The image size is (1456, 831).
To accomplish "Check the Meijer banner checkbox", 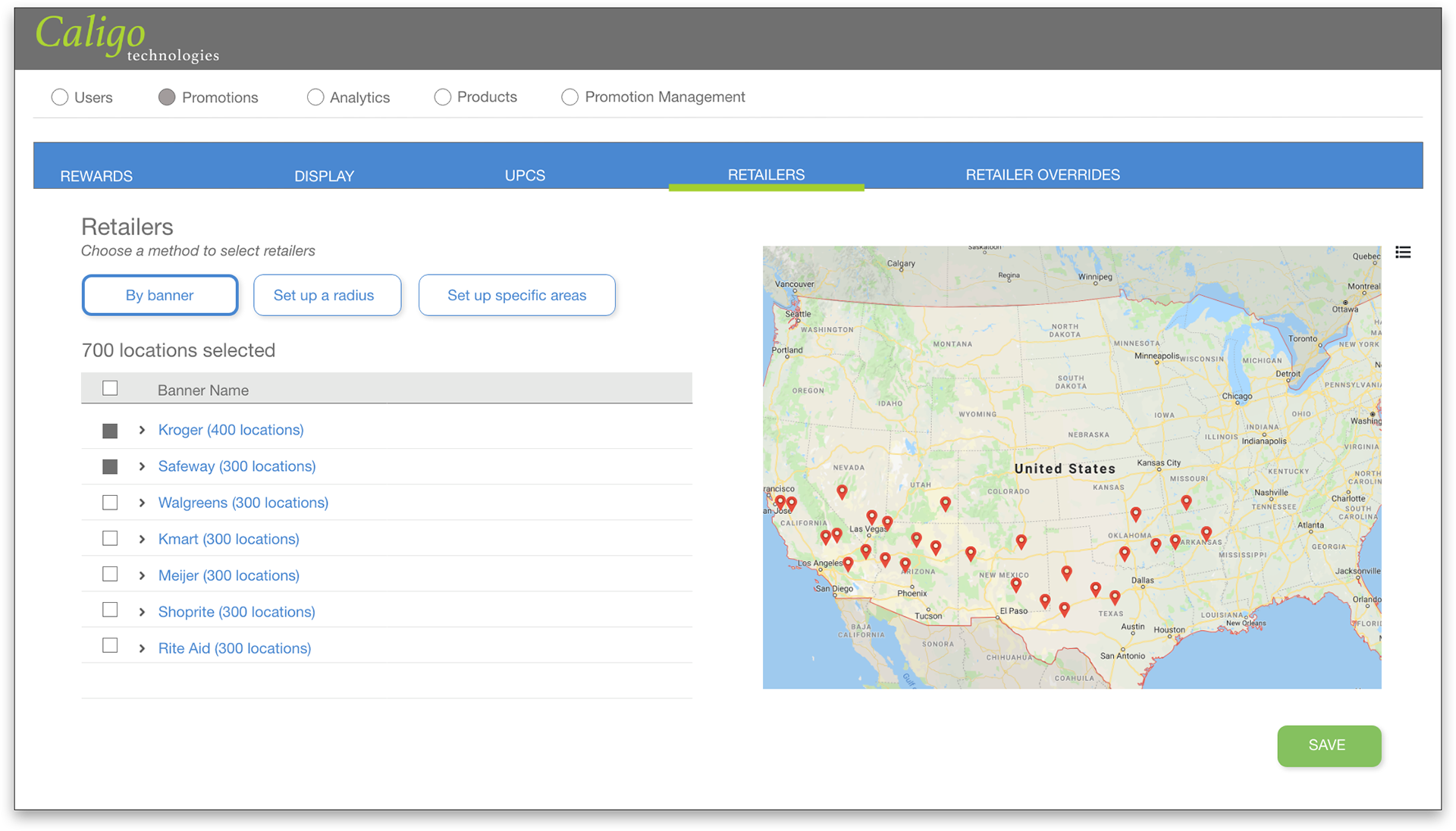I will pyautogui.click(x=110, y=574).
